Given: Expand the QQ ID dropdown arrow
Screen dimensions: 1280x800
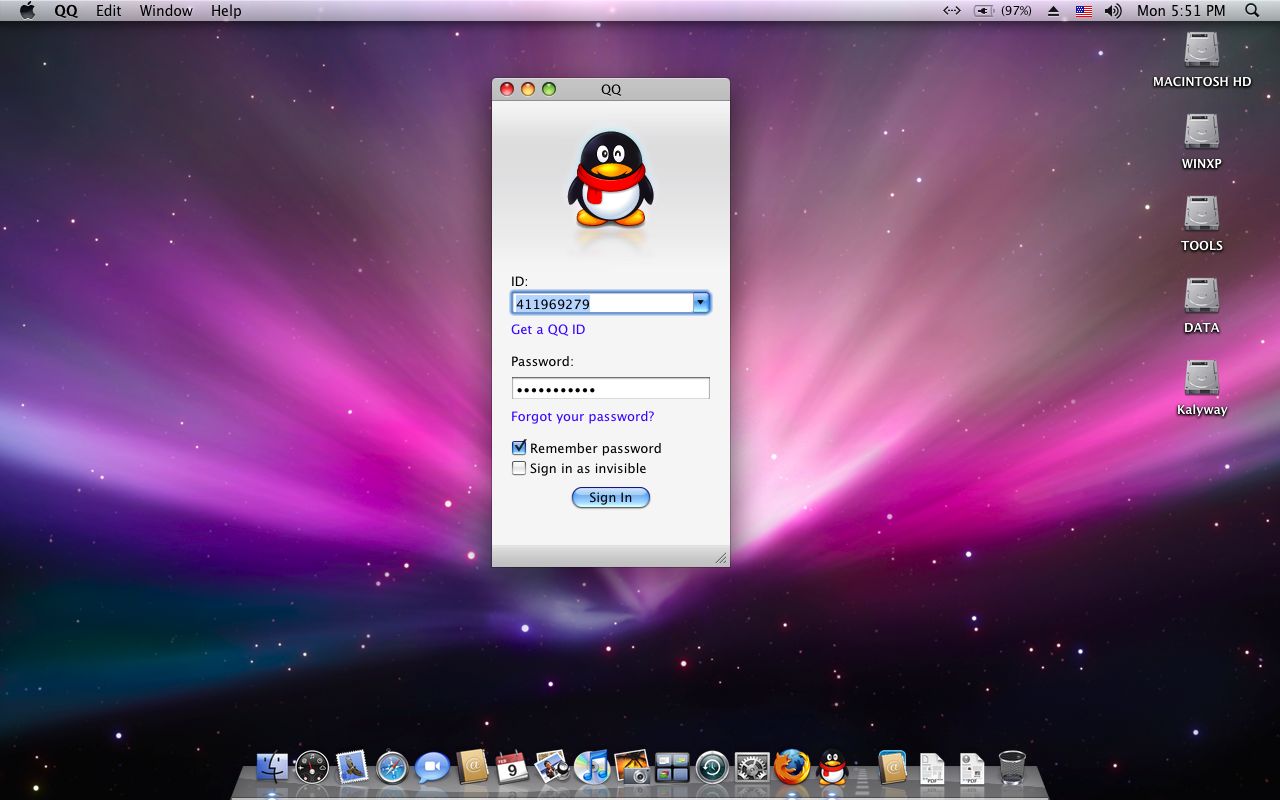Looking at the screenshot, I should [701, 302].
